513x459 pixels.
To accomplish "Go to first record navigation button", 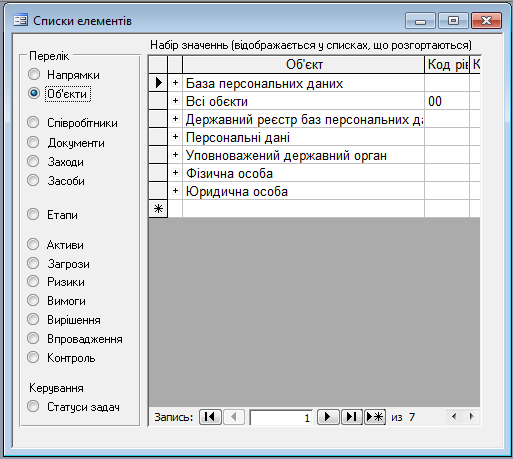I will pos(210,417).
